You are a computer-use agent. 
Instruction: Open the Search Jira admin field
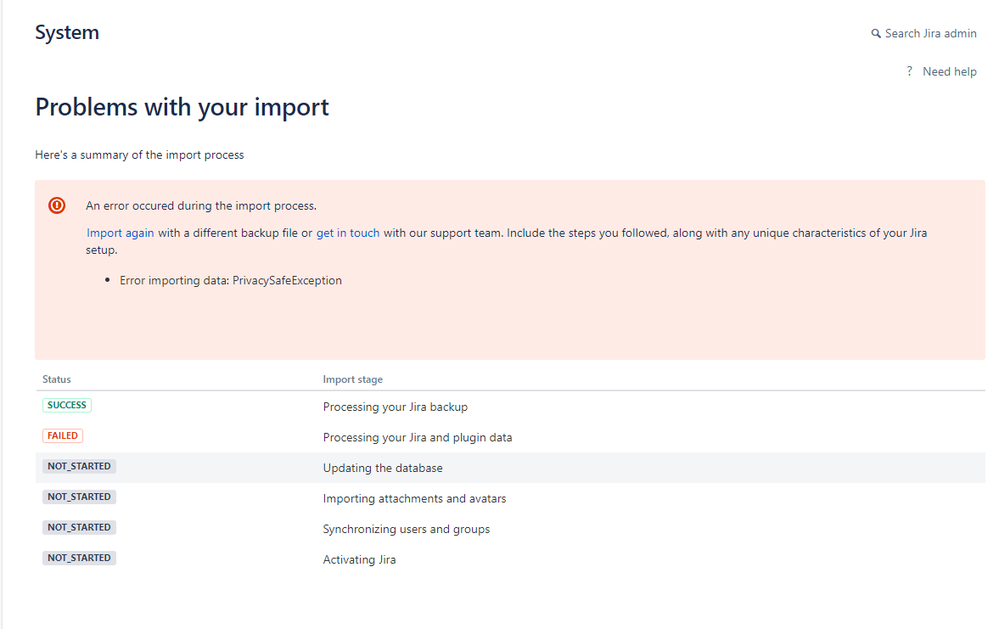click(x=924, y=34)
